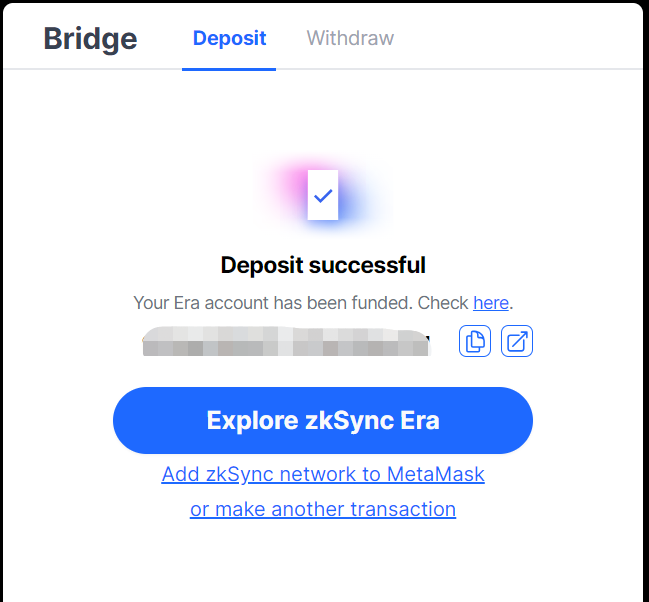This screenshot has height=602, width=649.
Task: Open the Withdraw section of Bridge
Action: pos(350,39)
